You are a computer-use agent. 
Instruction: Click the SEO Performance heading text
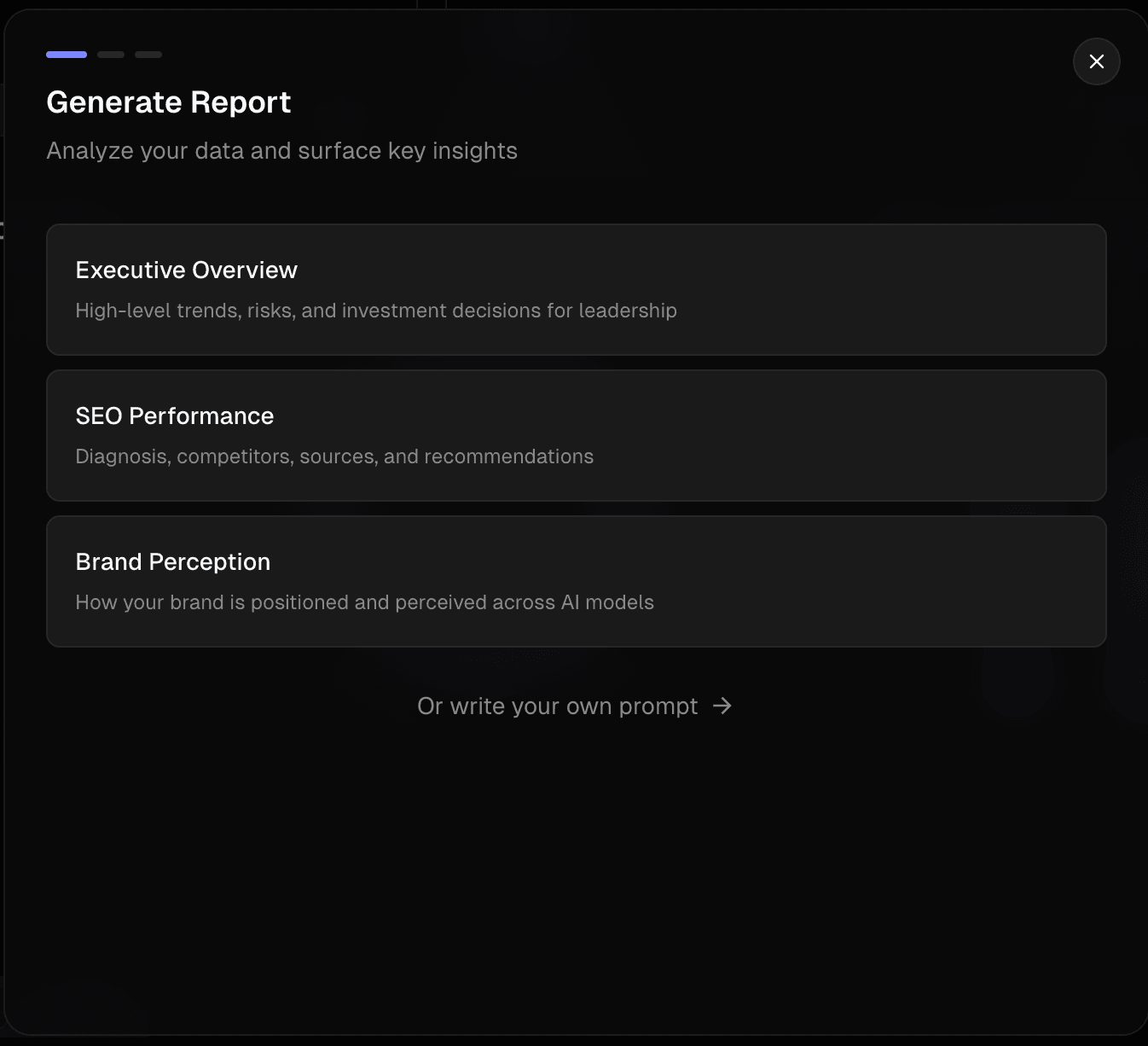point(175,416)
